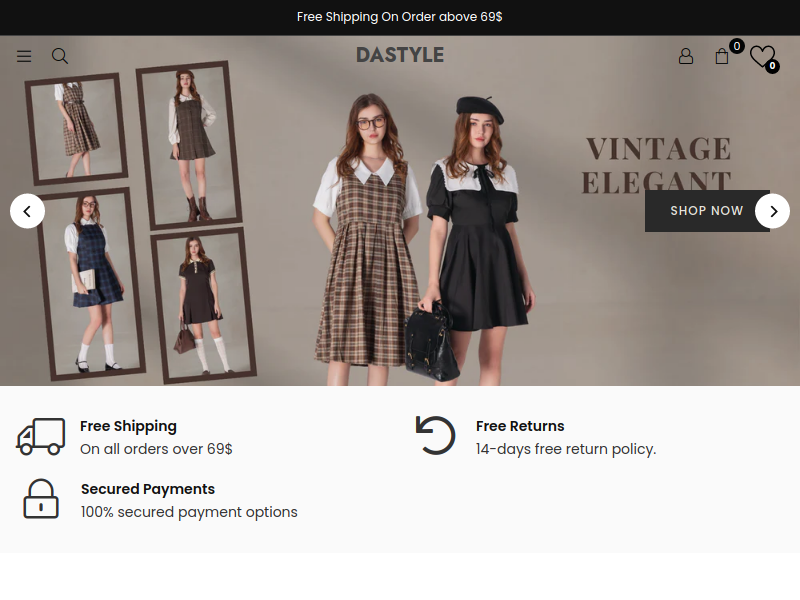The image size is (800, 600).
Task: Click the 'Free Shipping' heading
Action: coord(129,426)
